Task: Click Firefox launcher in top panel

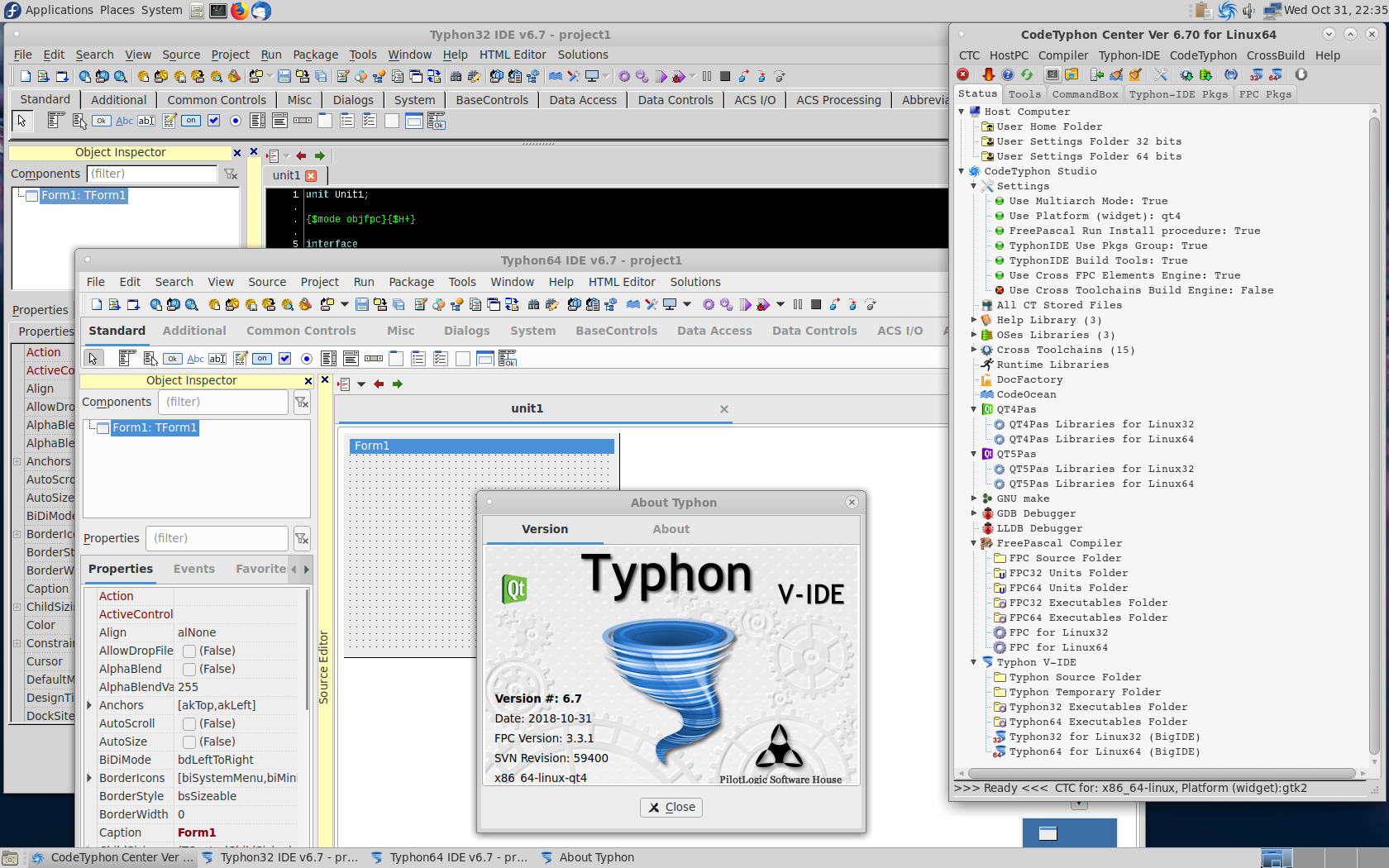Action: pyautogui.click(x=239, y=11)
